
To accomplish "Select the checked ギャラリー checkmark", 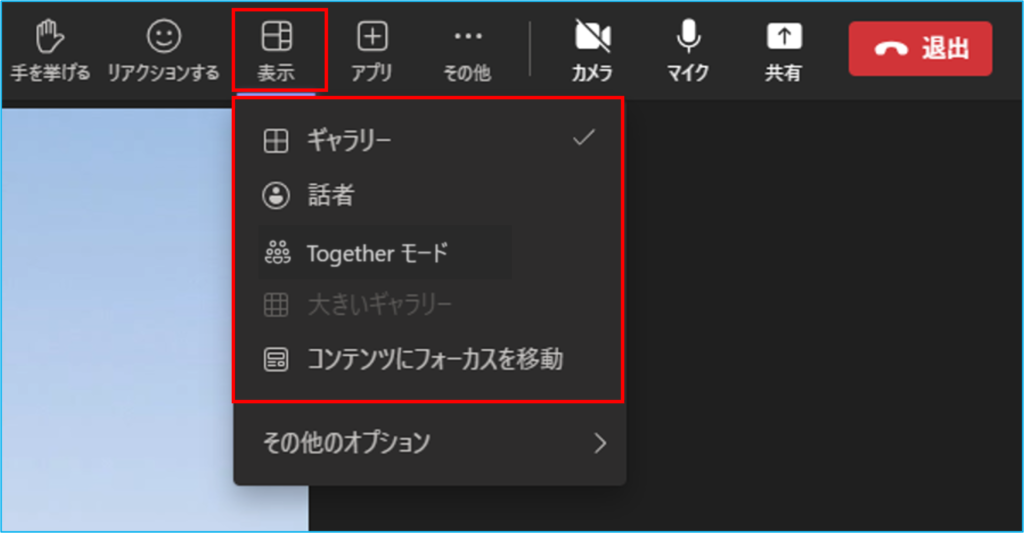I will pos(584,138).
